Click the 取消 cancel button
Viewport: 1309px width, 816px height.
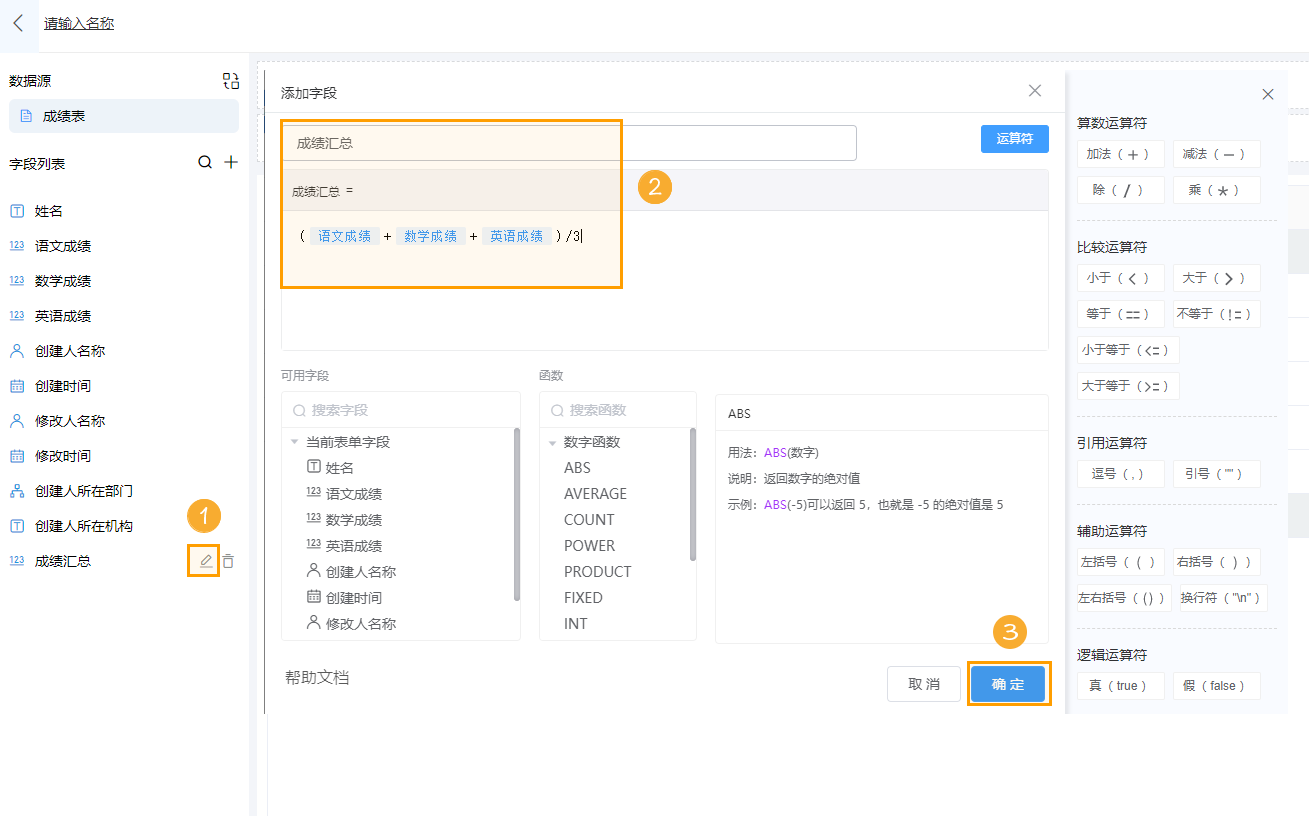(x=923, y=684)
